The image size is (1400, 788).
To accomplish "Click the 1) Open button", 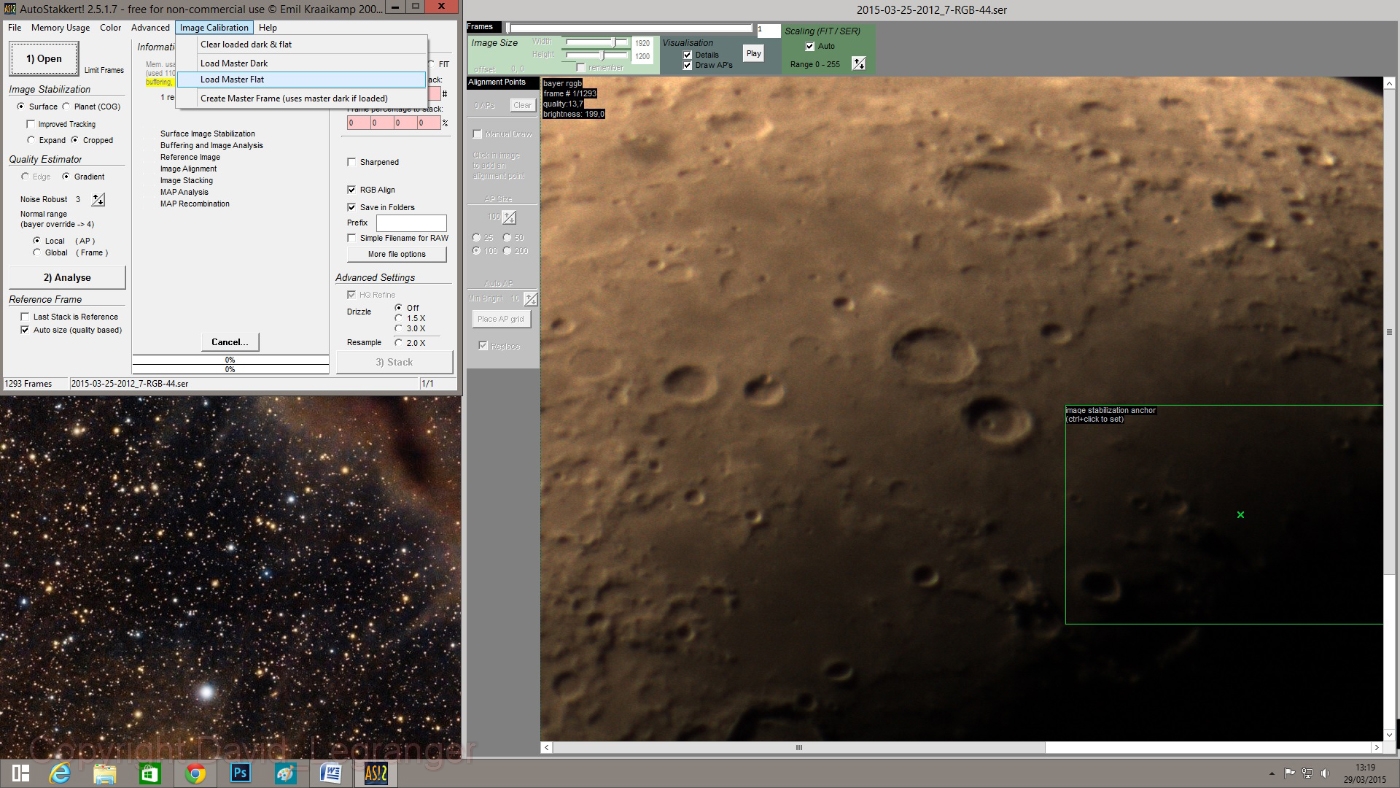I will coord(44,59).
